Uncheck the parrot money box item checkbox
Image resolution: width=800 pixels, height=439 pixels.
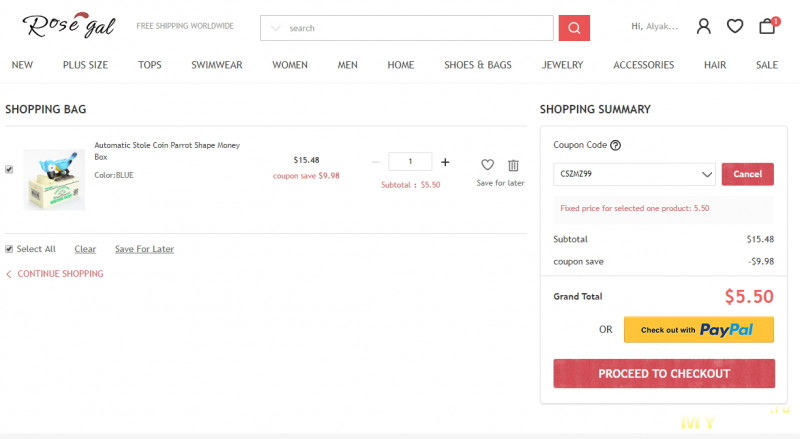click(x=9, y=169)
